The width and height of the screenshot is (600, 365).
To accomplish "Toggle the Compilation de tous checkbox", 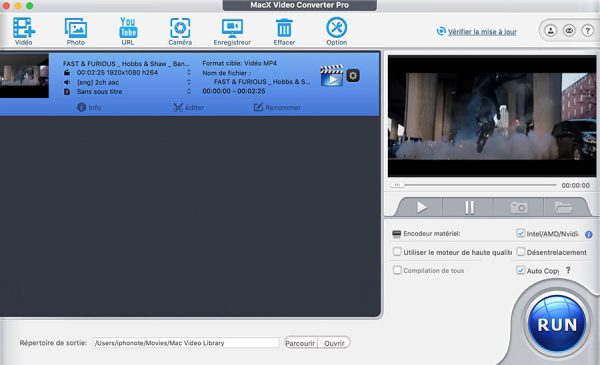I will (397, 270).
